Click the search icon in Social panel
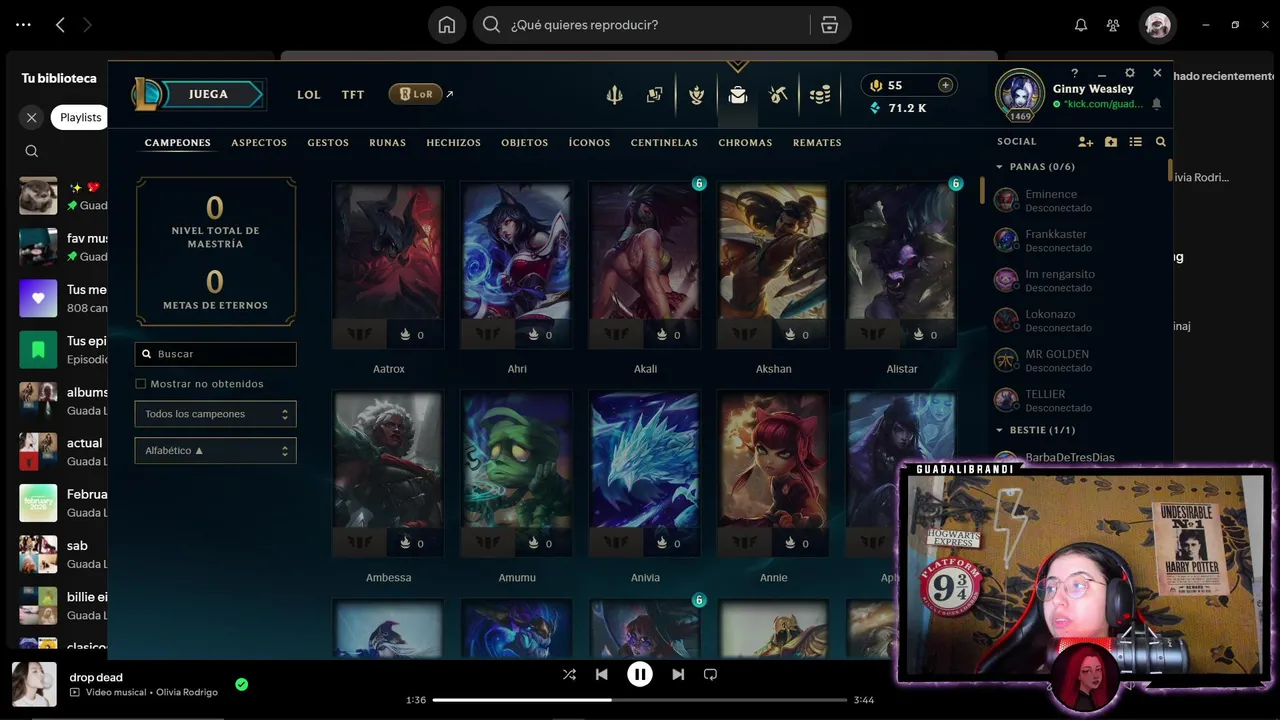1280x720 pixels. coord(1161,142)
